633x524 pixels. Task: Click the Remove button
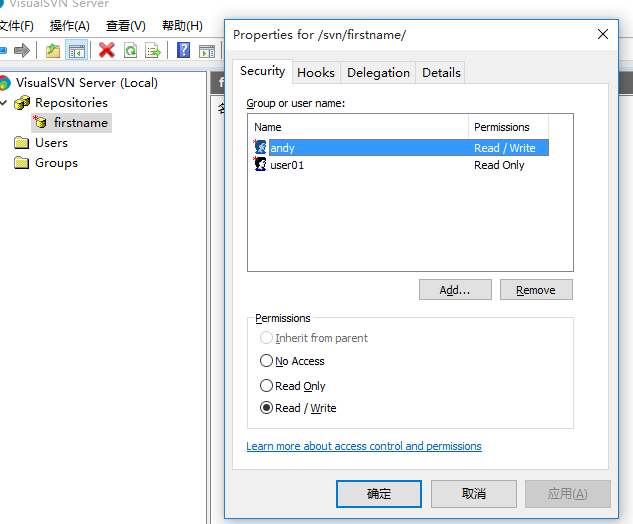coord(536,289)
